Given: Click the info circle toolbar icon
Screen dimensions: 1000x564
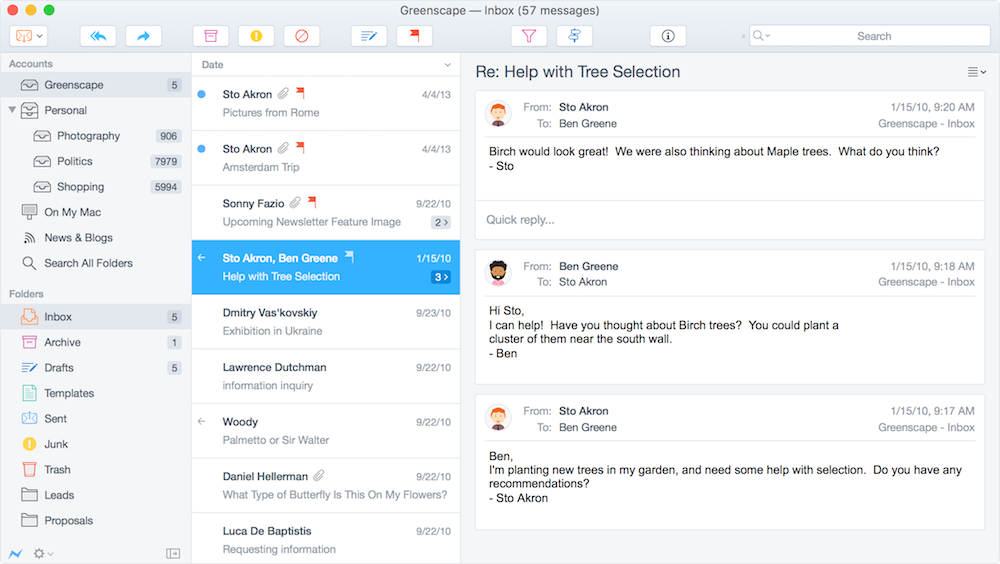Looking at the screenshot, I should [668, 36].
